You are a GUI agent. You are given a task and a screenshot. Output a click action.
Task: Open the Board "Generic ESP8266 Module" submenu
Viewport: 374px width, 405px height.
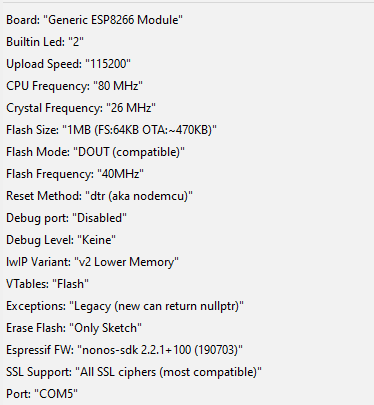(x=187, y=20)
